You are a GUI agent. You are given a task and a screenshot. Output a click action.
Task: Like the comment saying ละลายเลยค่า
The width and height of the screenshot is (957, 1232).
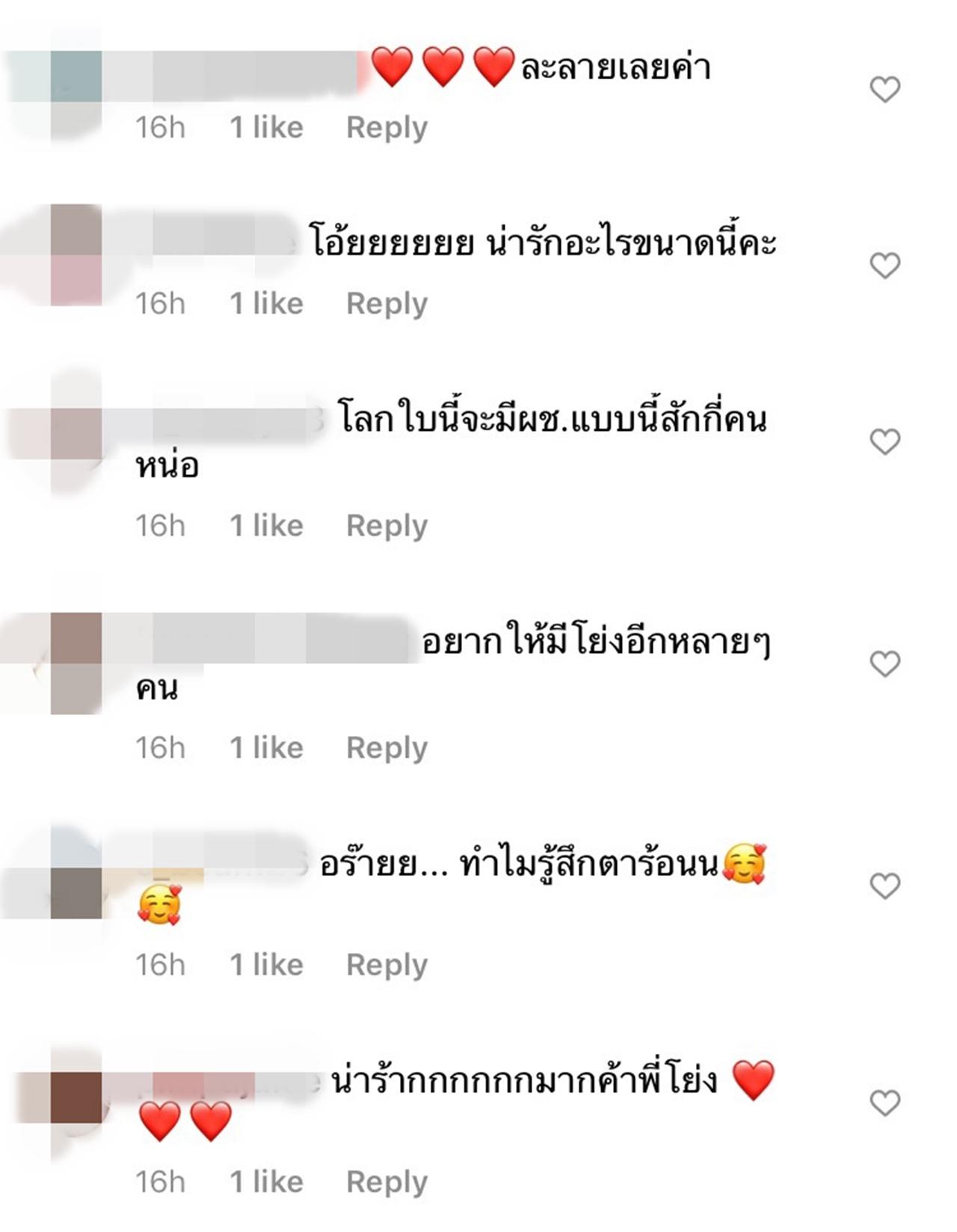coord(884,90)
